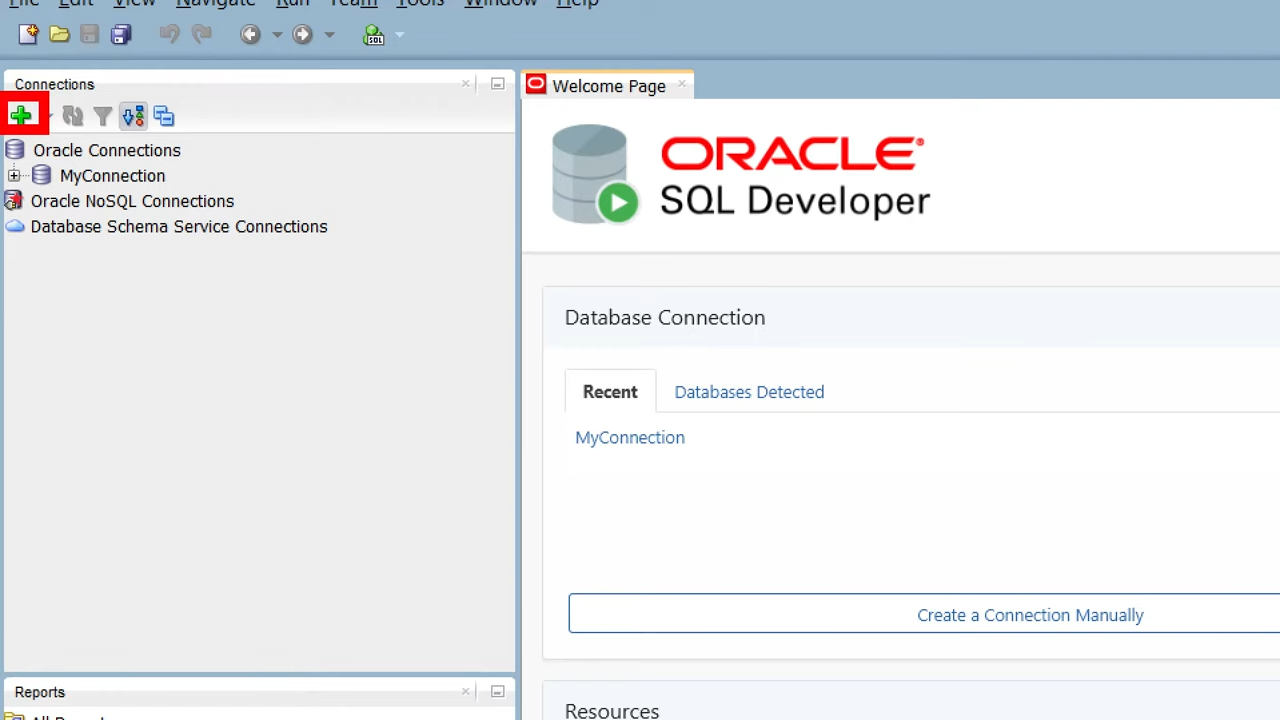
Task: Toggle the sync/link icon in Connections toolbar
Action: (x=164, y=116)
